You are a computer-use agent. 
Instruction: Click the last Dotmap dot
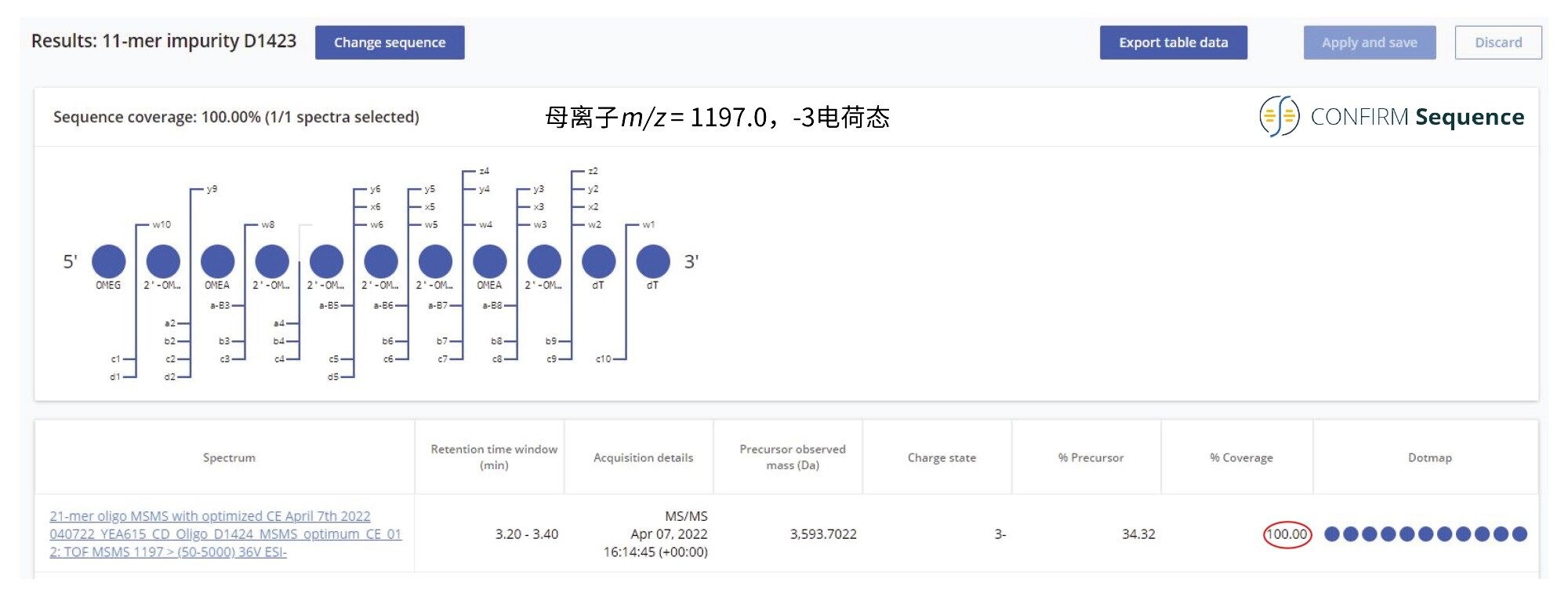tap(1519, 534)
